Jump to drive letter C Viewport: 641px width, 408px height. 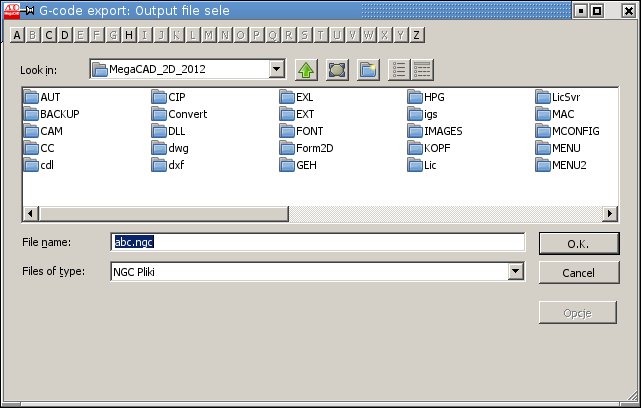[49, 35]
